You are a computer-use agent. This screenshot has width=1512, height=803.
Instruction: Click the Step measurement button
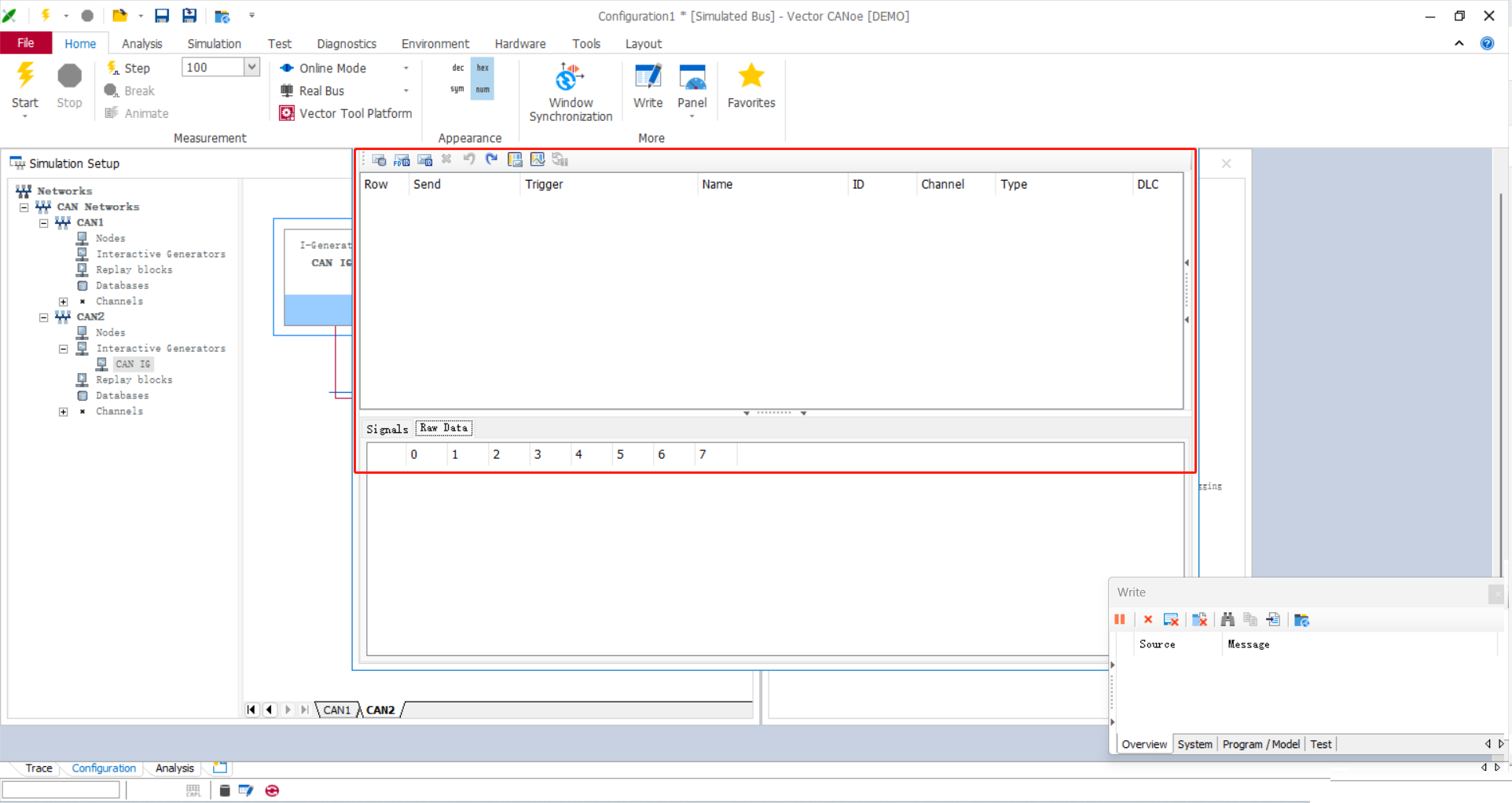click(x=128, y=68)
